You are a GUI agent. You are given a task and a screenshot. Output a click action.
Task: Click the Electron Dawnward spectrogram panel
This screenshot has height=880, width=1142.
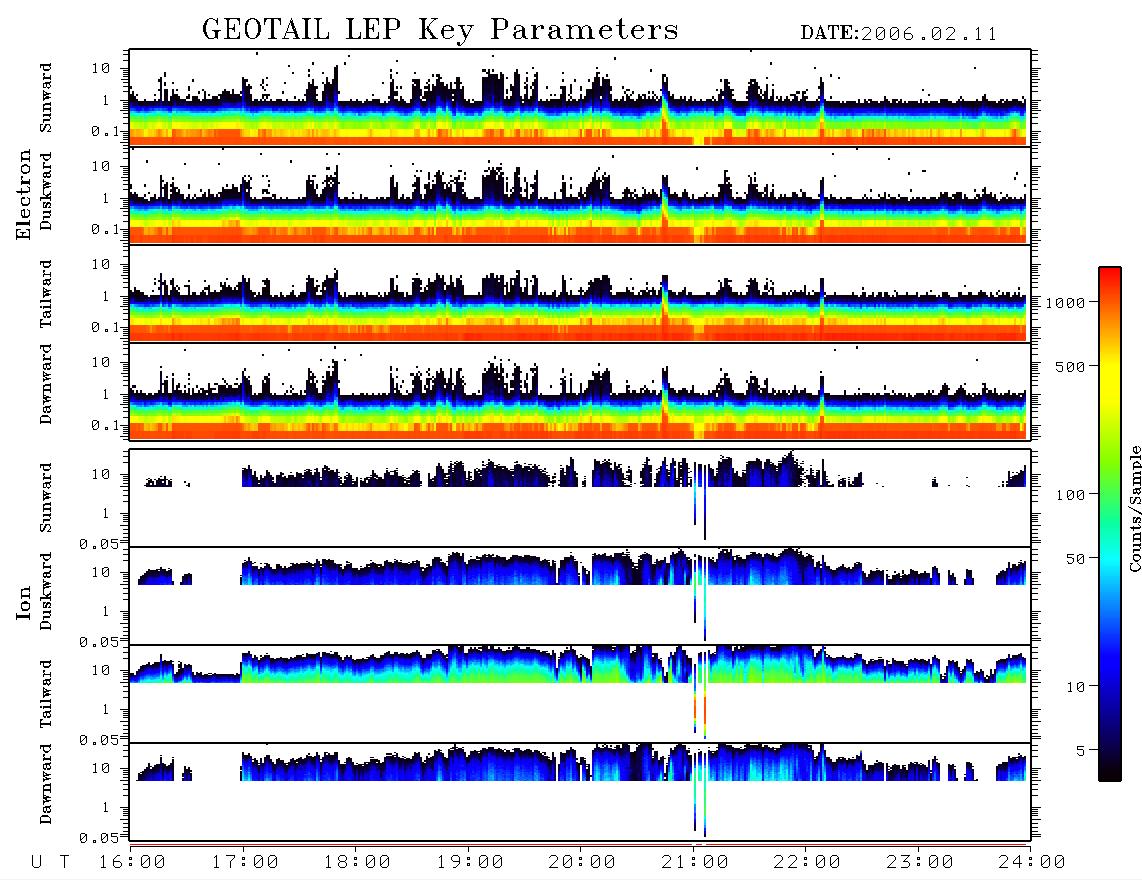(580, 392)
